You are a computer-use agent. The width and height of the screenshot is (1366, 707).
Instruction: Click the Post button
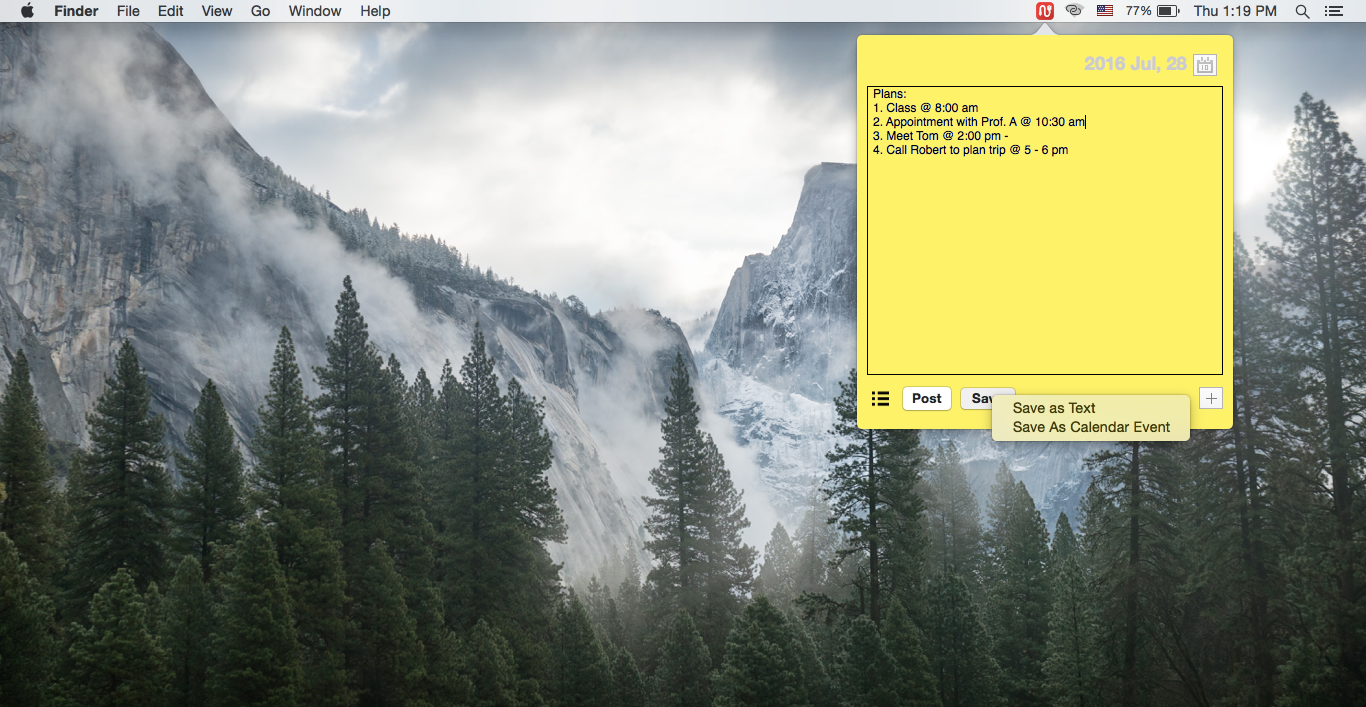point(927,398)
